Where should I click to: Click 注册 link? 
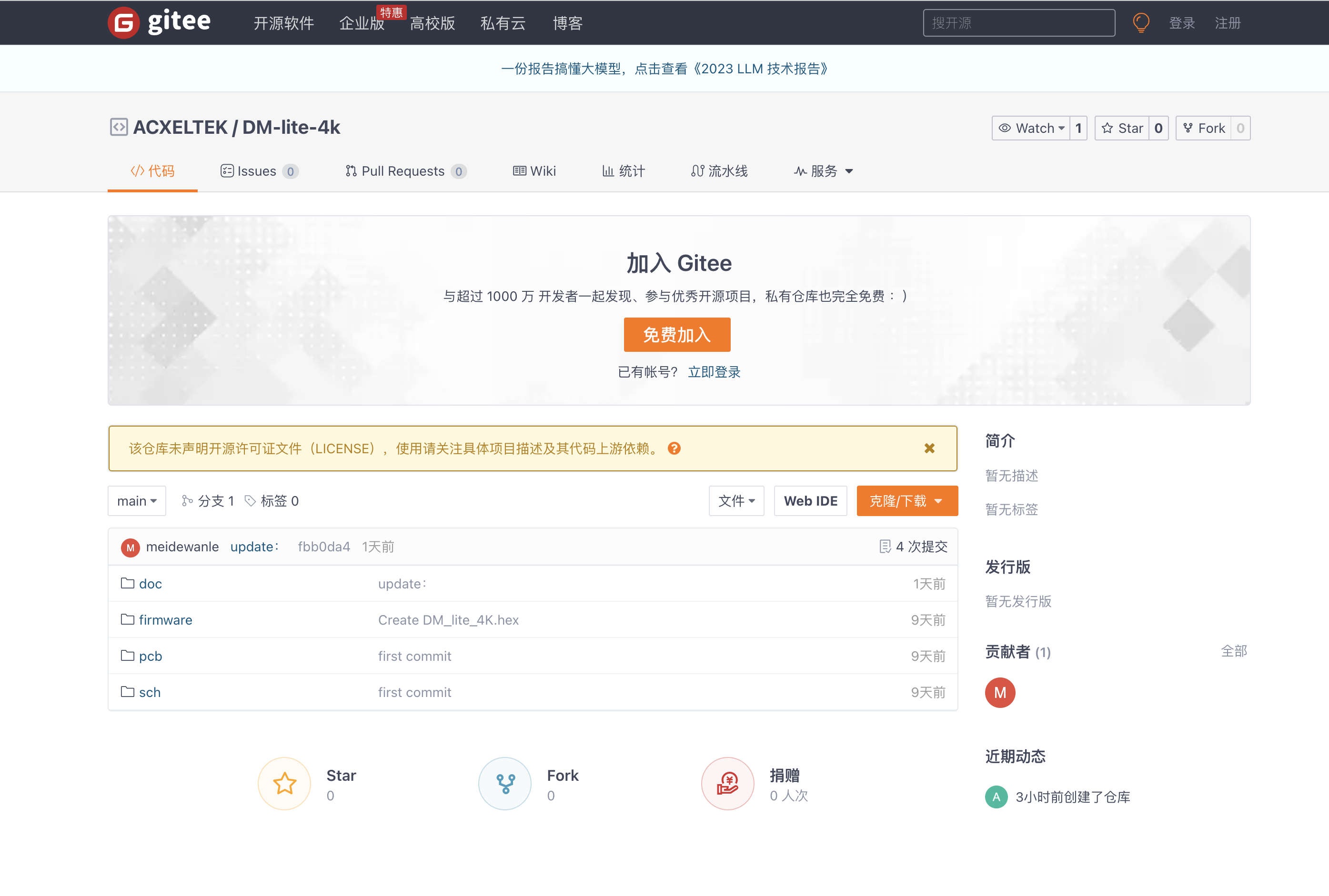pyautogui.click(x=1228, y=23)
